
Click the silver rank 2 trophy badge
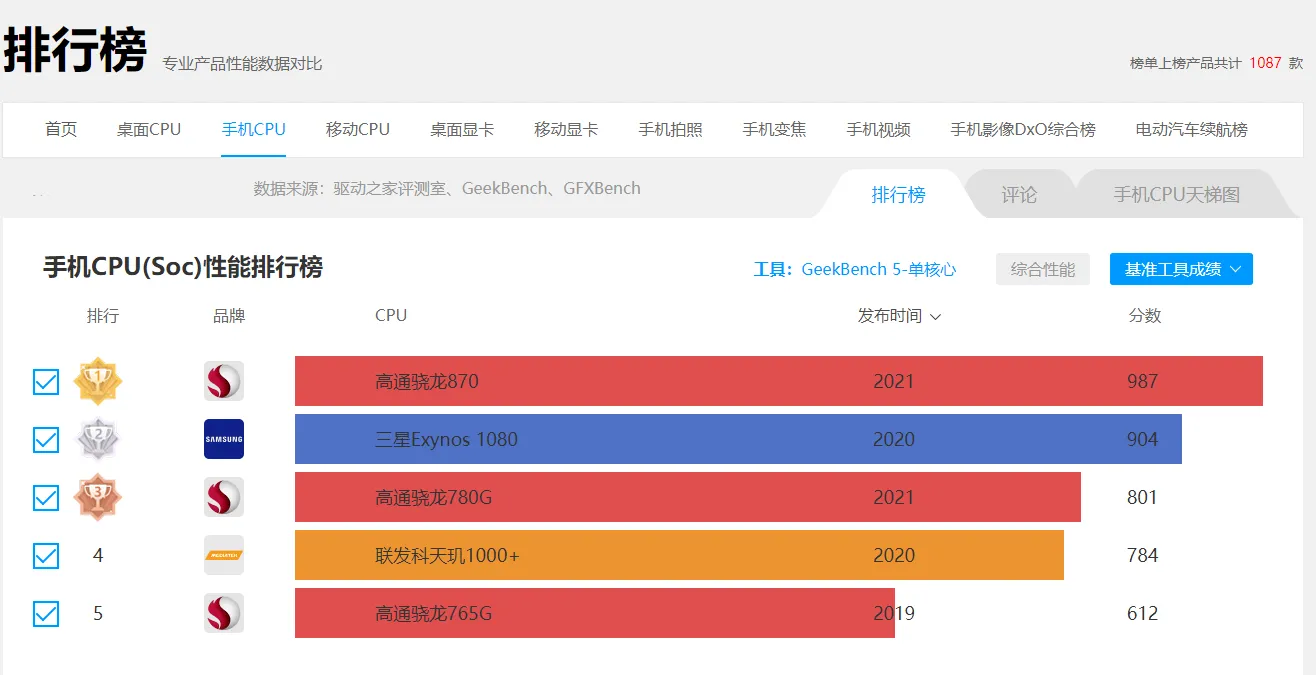click(x=98, y=439)
